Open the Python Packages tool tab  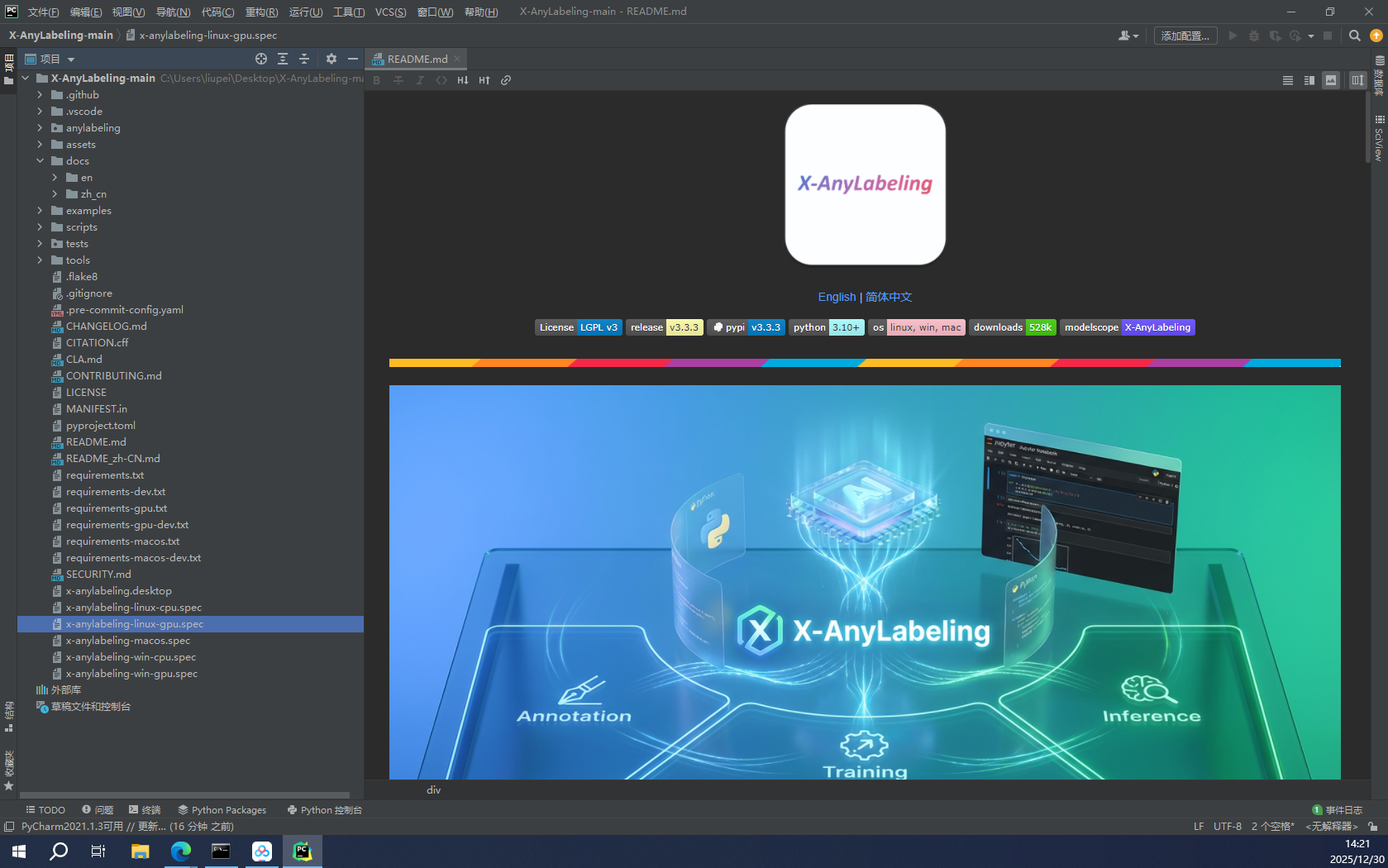(222, 810)
